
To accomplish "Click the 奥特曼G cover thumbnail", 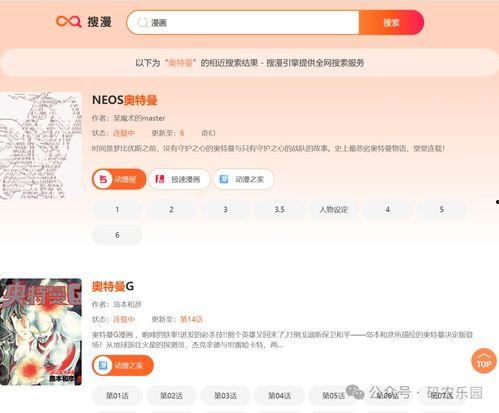I will pos(41,332).
